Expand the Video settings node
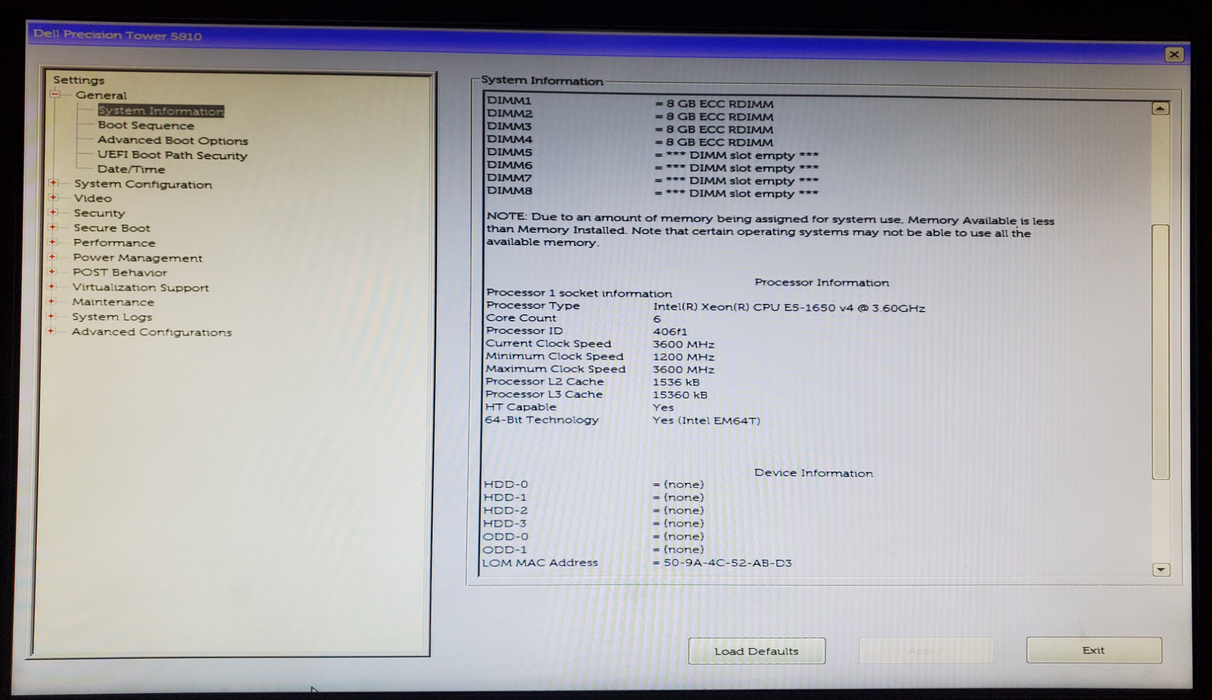This screenshot has height=700, width=1212. click(53, 198)
